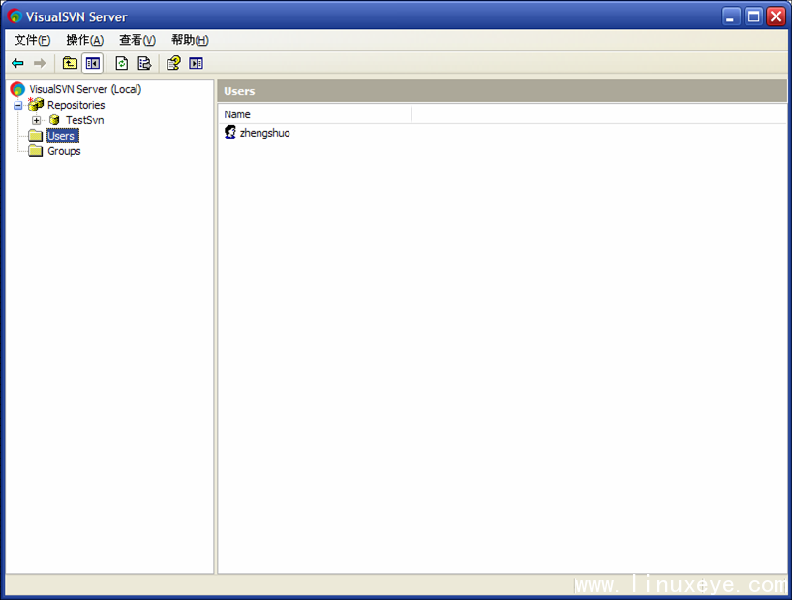Click the Users folder icon
Image resolution: width=792 pixels, height=600 pixels.
pos(36,135)
